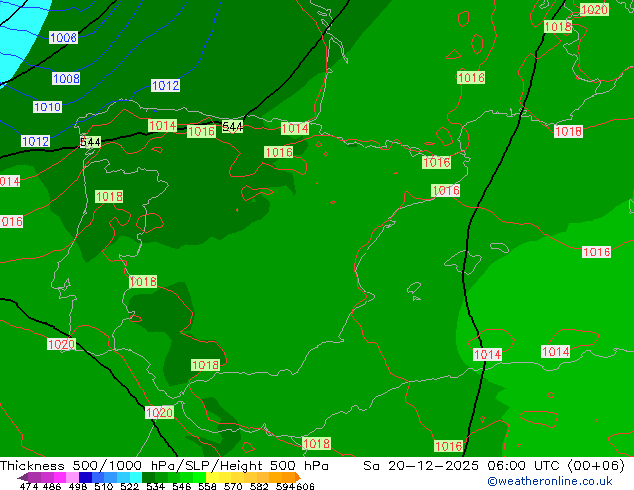Pick the dark purple legend swatch above 474

click(x=23, y=477)
